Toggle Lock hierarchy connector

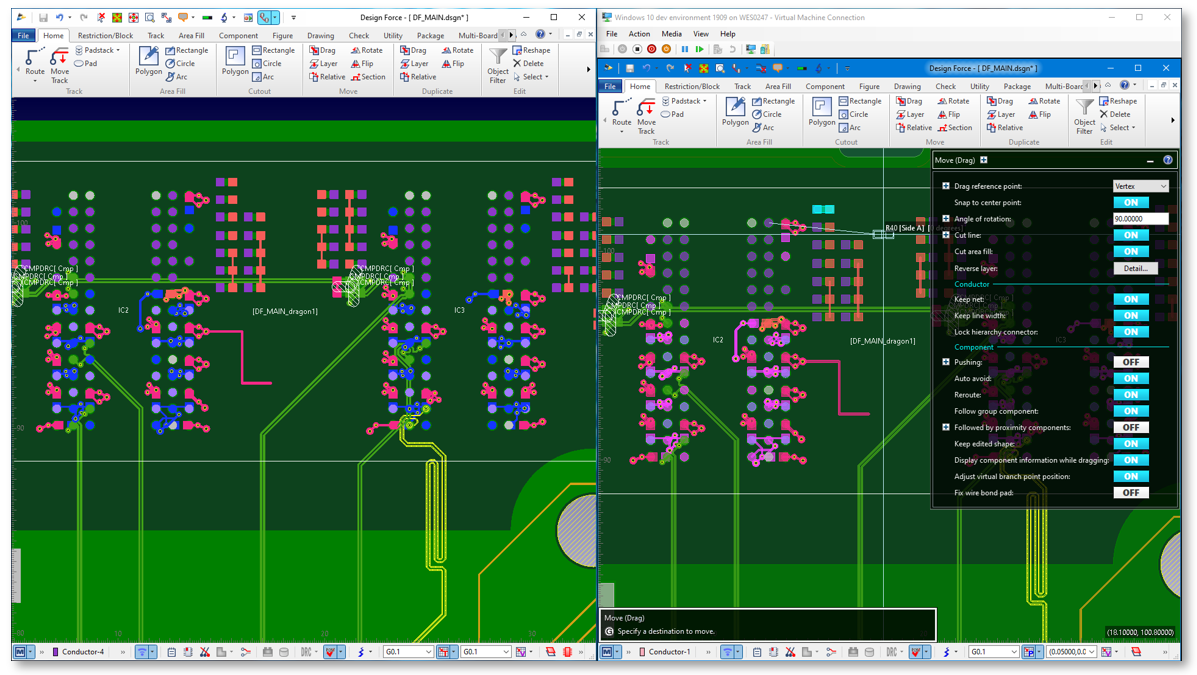point(1131,332)
